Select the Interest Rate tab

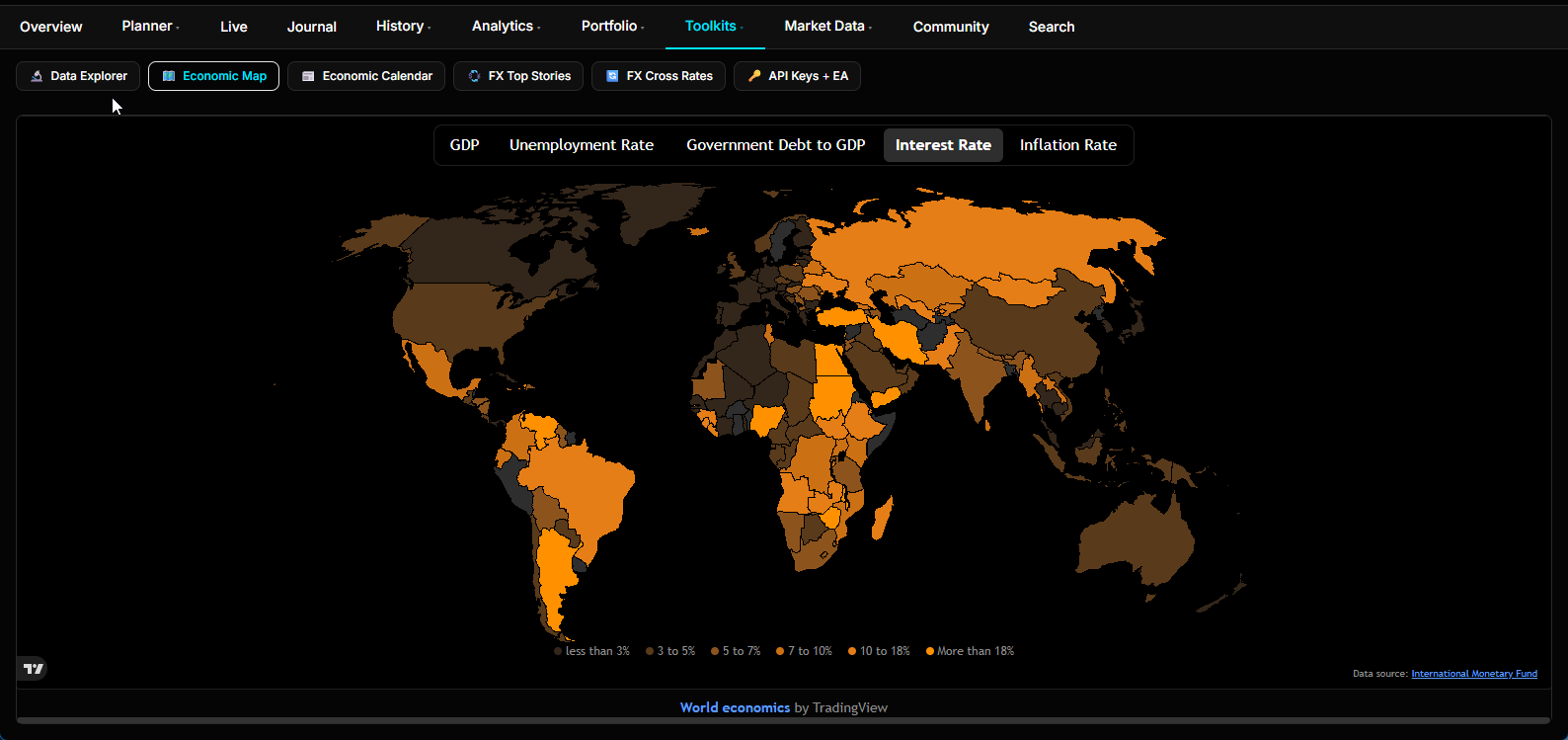tap(943, 145)
